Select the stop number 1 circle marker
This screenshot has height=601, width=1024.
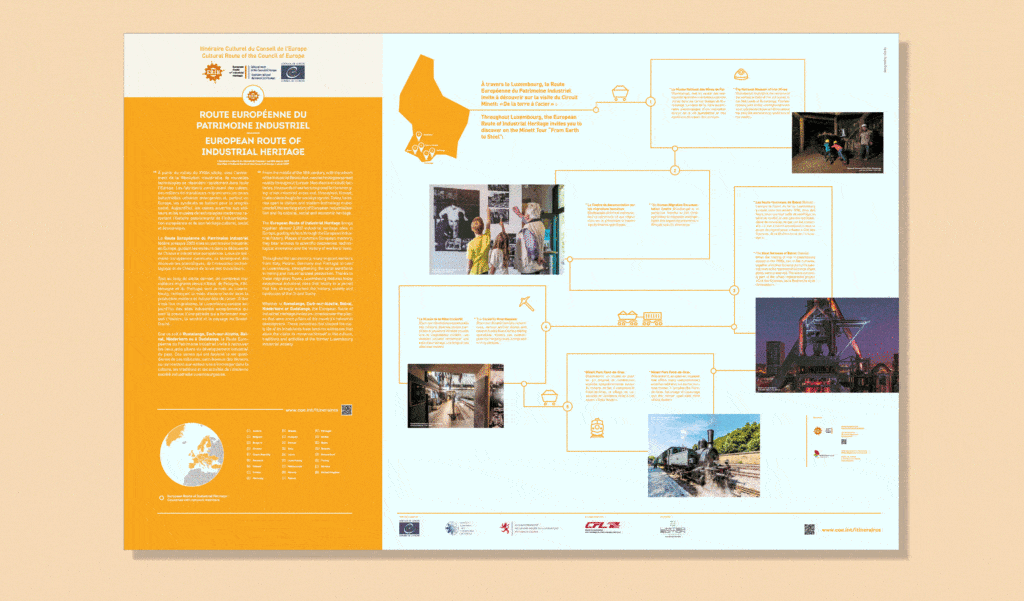[650, 102]
